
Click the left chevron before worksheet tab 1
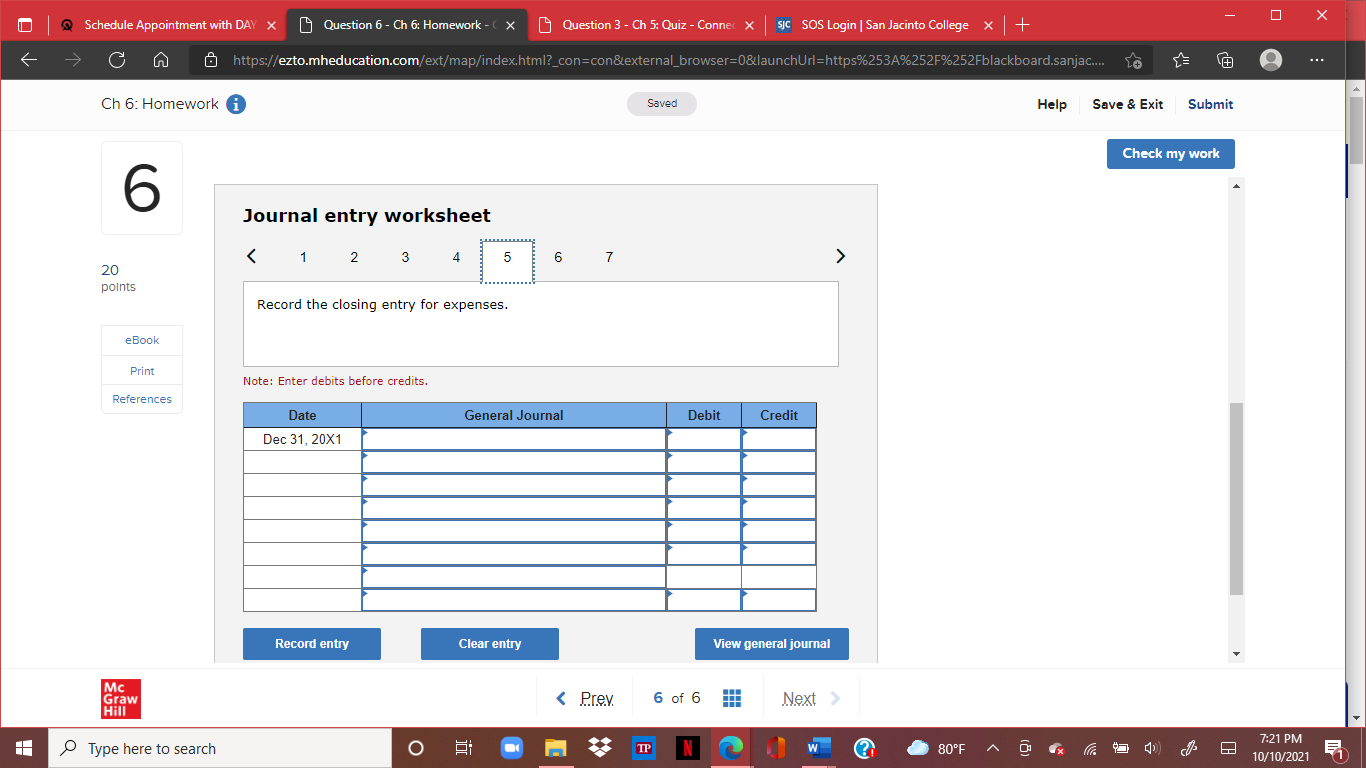pos(251,256)
